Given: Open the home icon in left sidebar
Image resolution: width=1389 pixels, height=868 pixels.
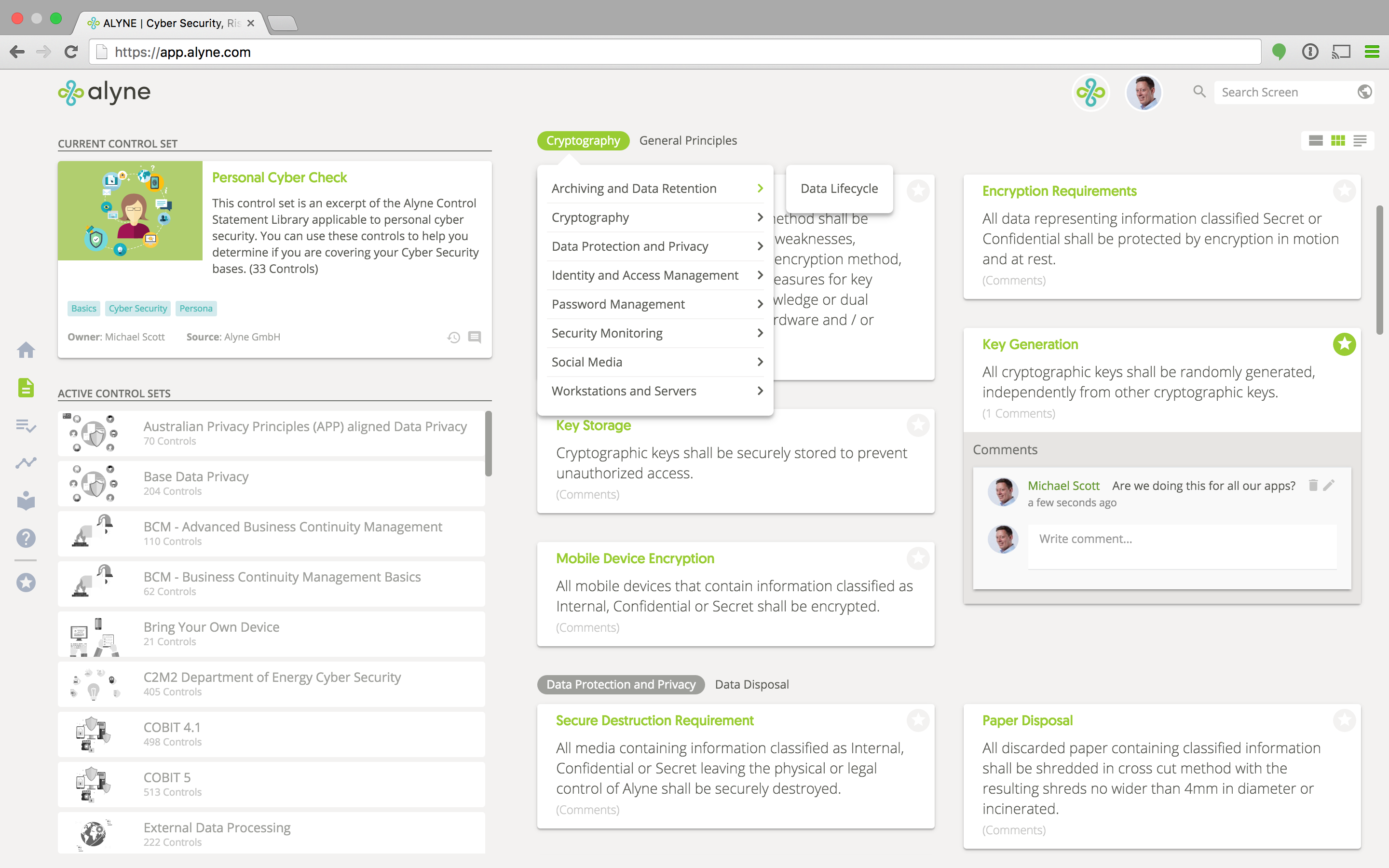Looking at the screenshot, I should (x=26, y=350).
